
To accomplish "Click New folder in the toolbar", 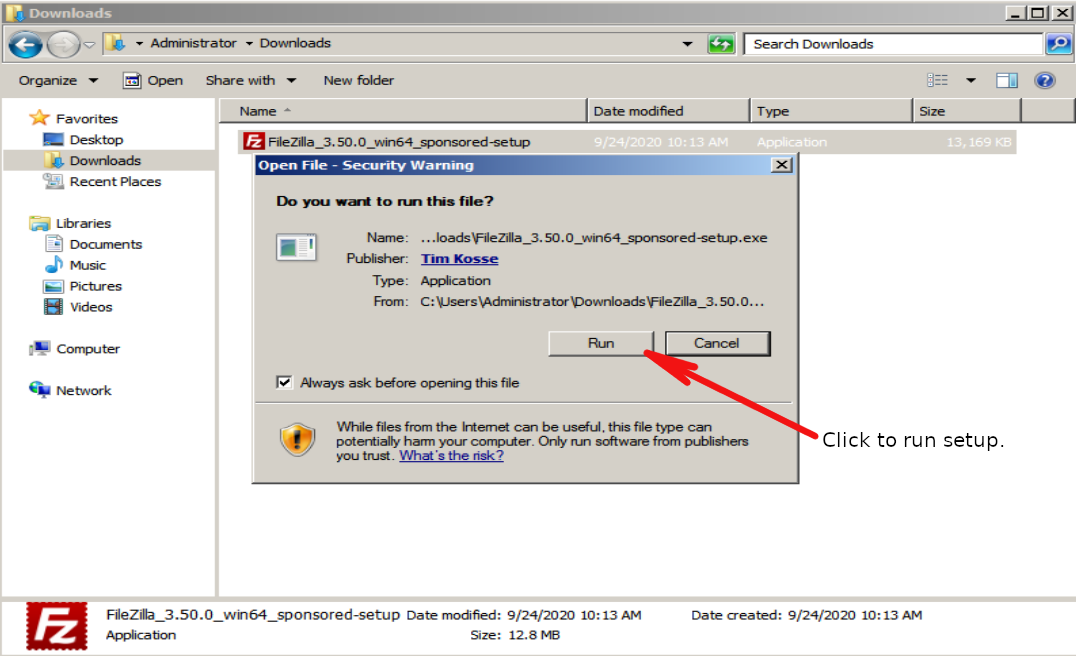I will [358, 80].
